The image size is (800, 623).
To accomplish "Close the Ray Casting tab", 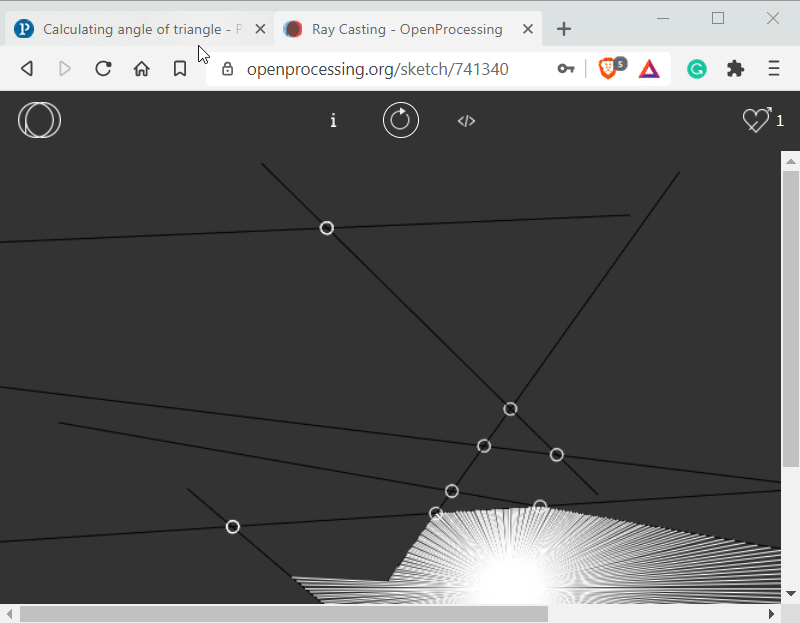I will (x=528, y=29).
